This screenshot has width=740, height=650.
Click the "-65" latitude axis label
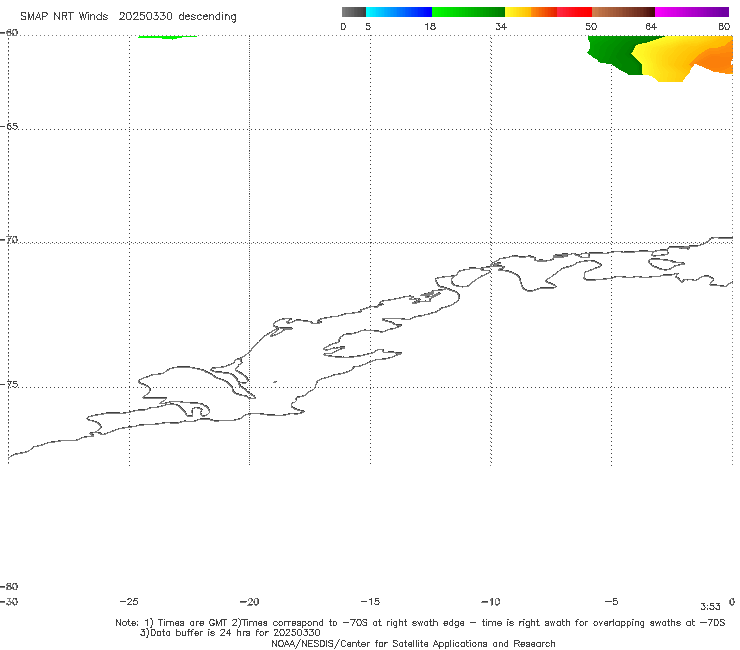point(9,127)
